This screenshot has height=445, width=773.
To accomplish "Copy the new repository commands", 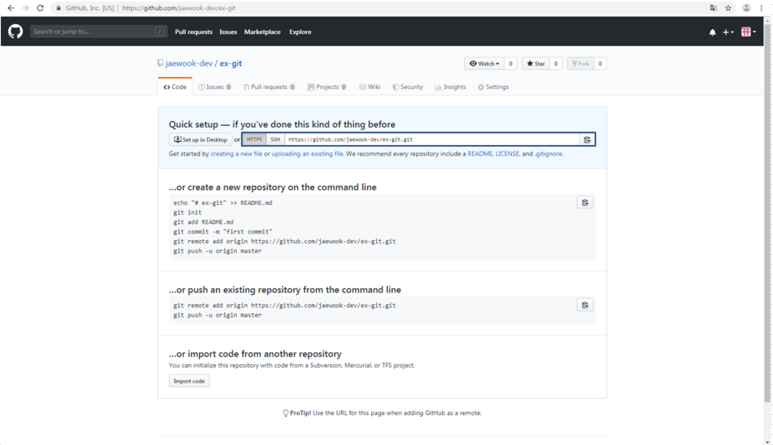I will pyautogui.click(x=585, y=203).
